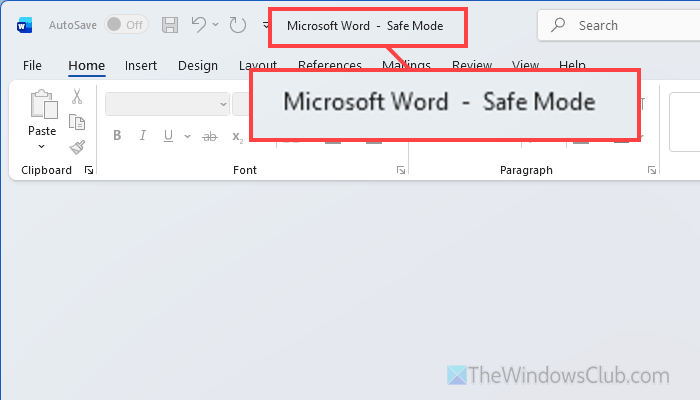This screenshot has height=400, width=700.
Task: Toggle Italic formatting
Action: coord(143,136)
